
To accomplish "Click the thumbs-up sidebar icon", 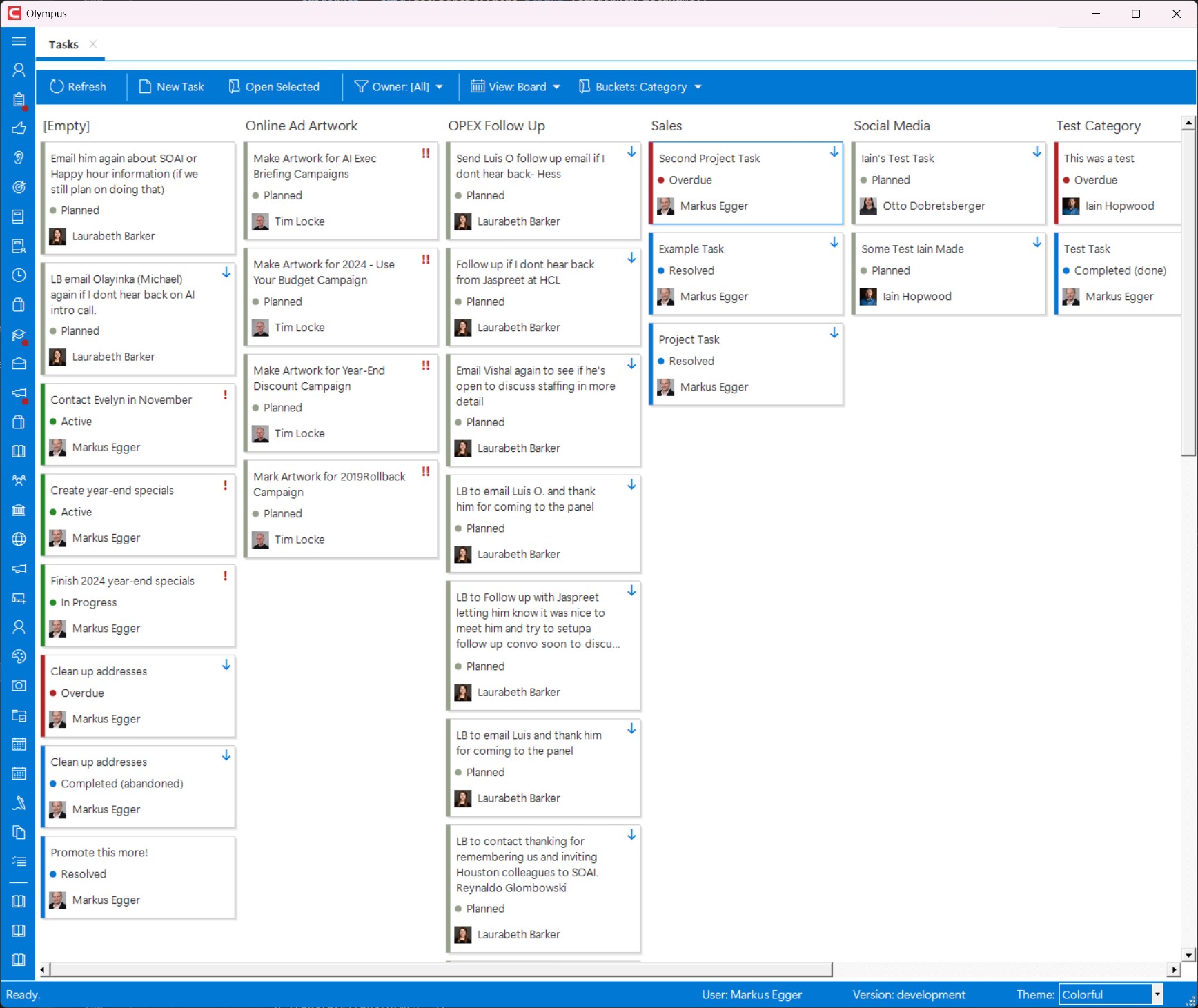I will tap(19, 128).
